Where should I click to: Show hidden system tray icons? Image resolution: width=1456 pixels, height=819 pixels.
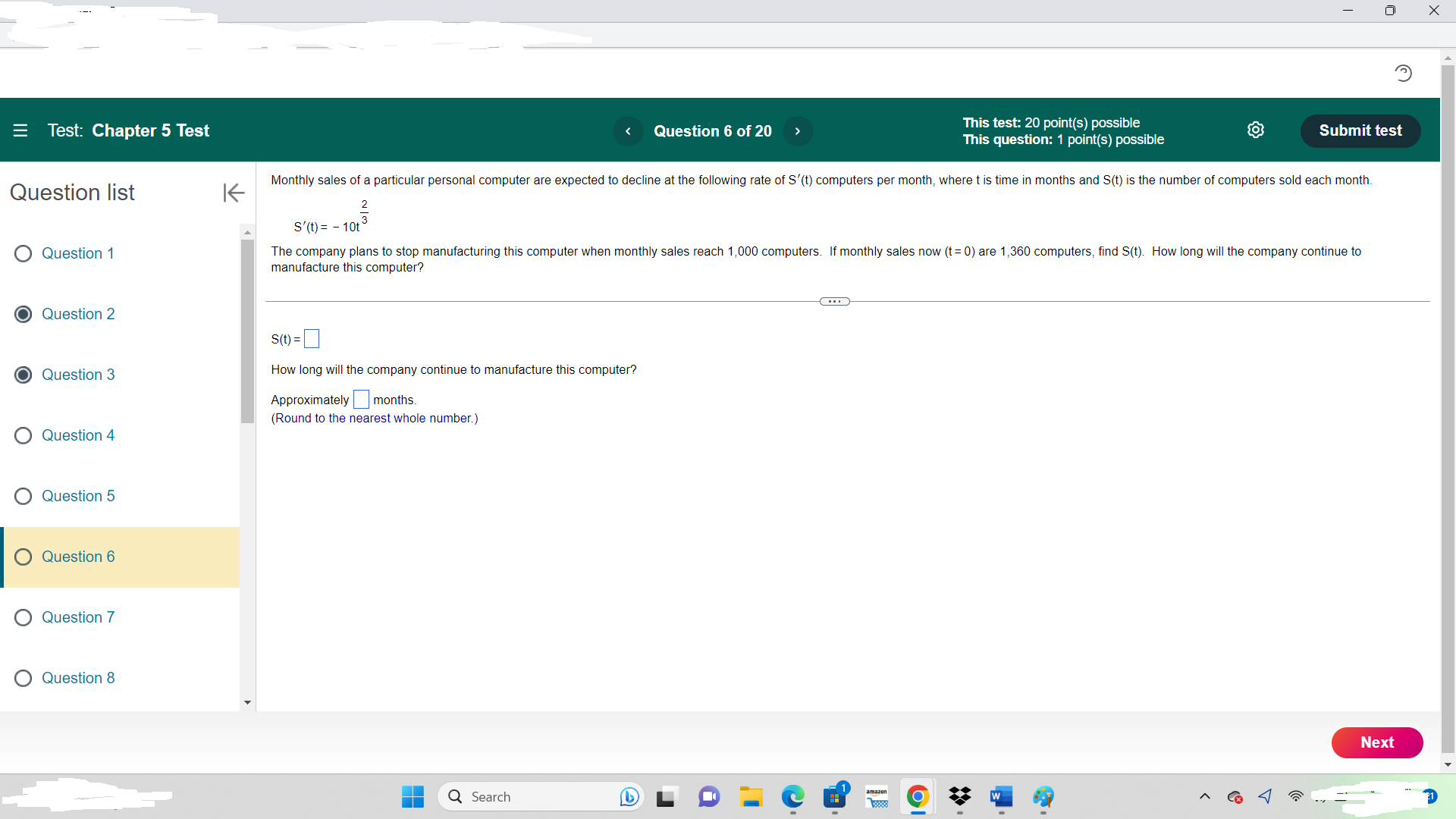click(x=1204, y=796)
